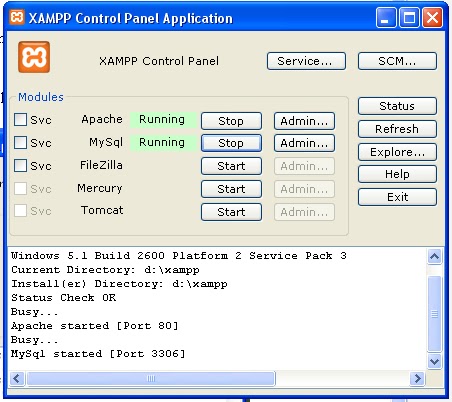Screen dimensions: 452x402
Task: Enable Svc checkbox for FileZilla
Action: coord(21,165)
